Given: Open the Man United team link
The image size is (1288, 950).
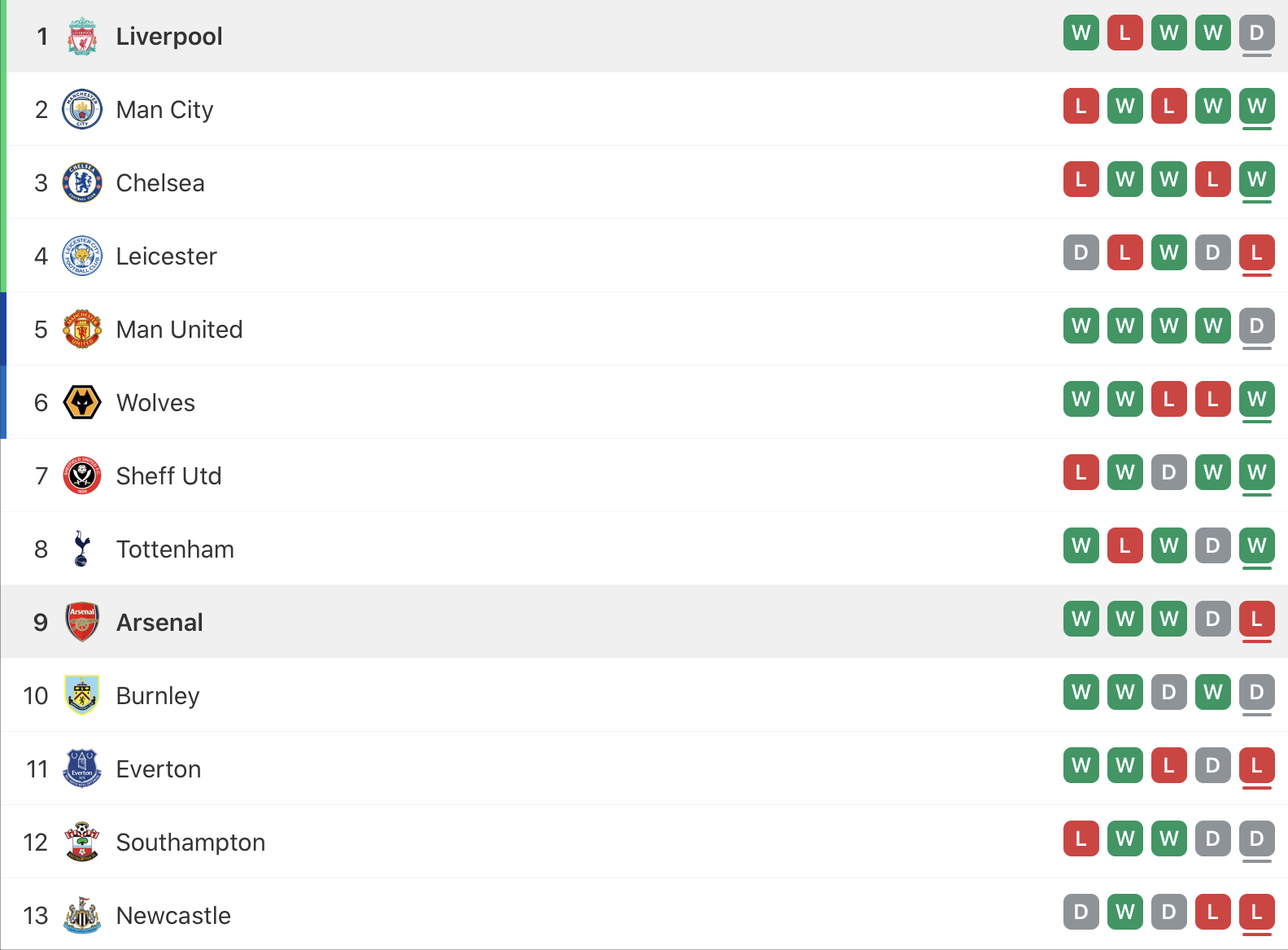Looking at the screenshot, I should (179, 329).
